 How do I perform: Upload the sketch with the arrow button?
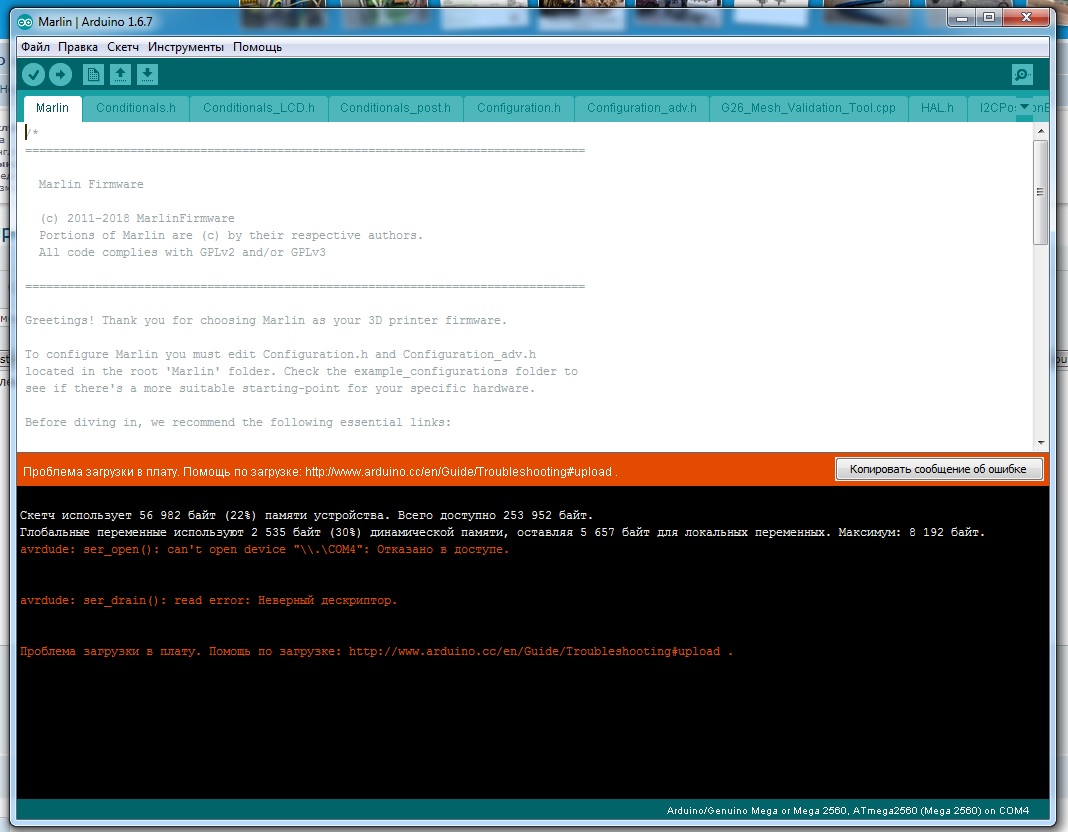click(x=61, y=74)
